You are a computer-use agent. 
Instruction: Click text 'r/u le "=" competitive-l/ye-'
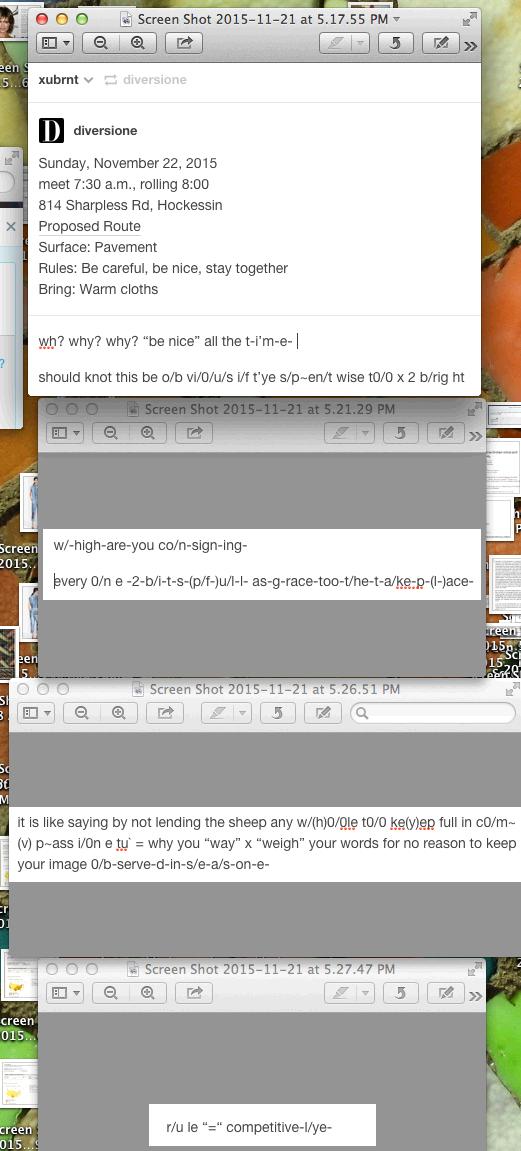point(250,1126)
